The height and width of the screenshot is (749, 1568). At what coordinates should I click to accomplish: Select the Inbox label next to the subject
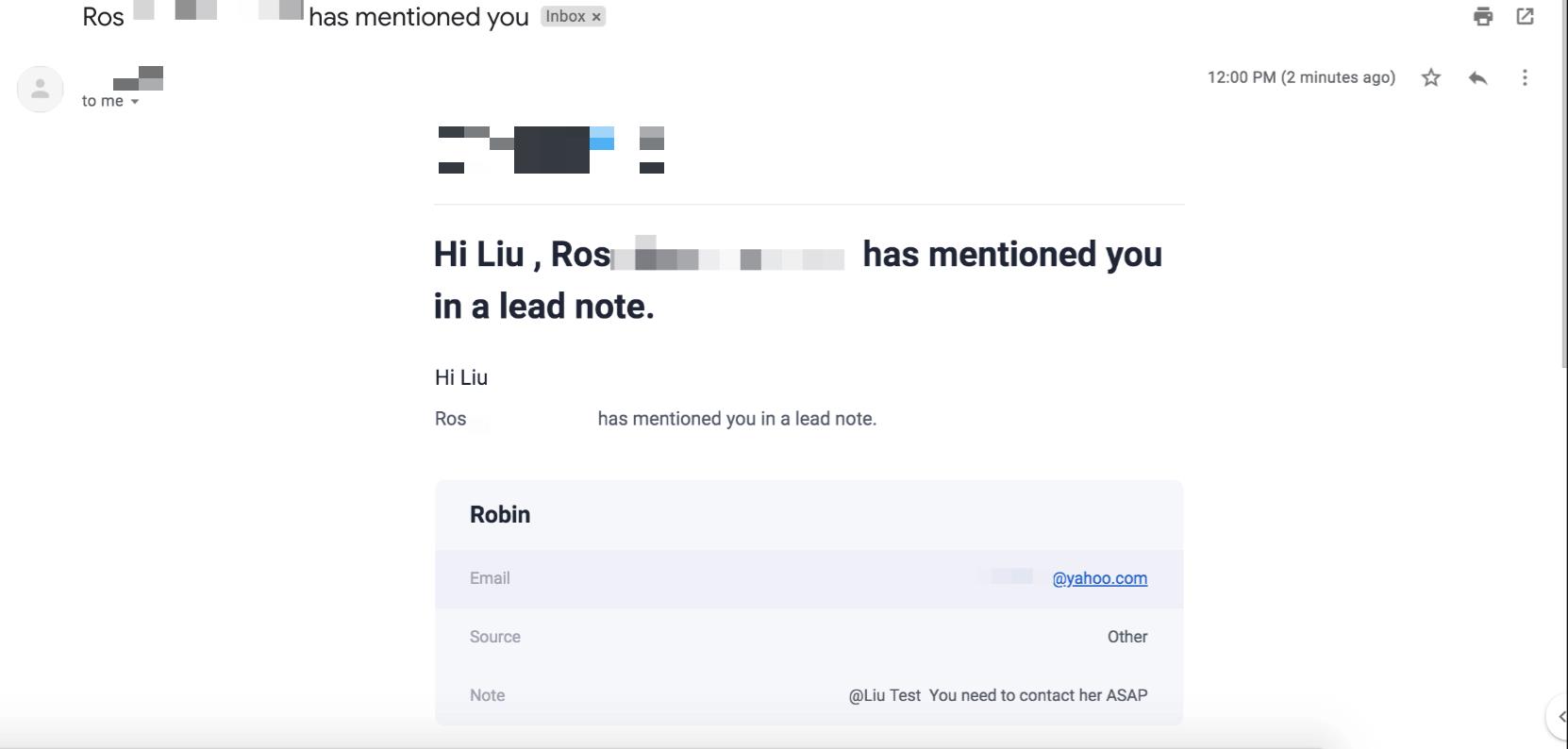[566, 16]
